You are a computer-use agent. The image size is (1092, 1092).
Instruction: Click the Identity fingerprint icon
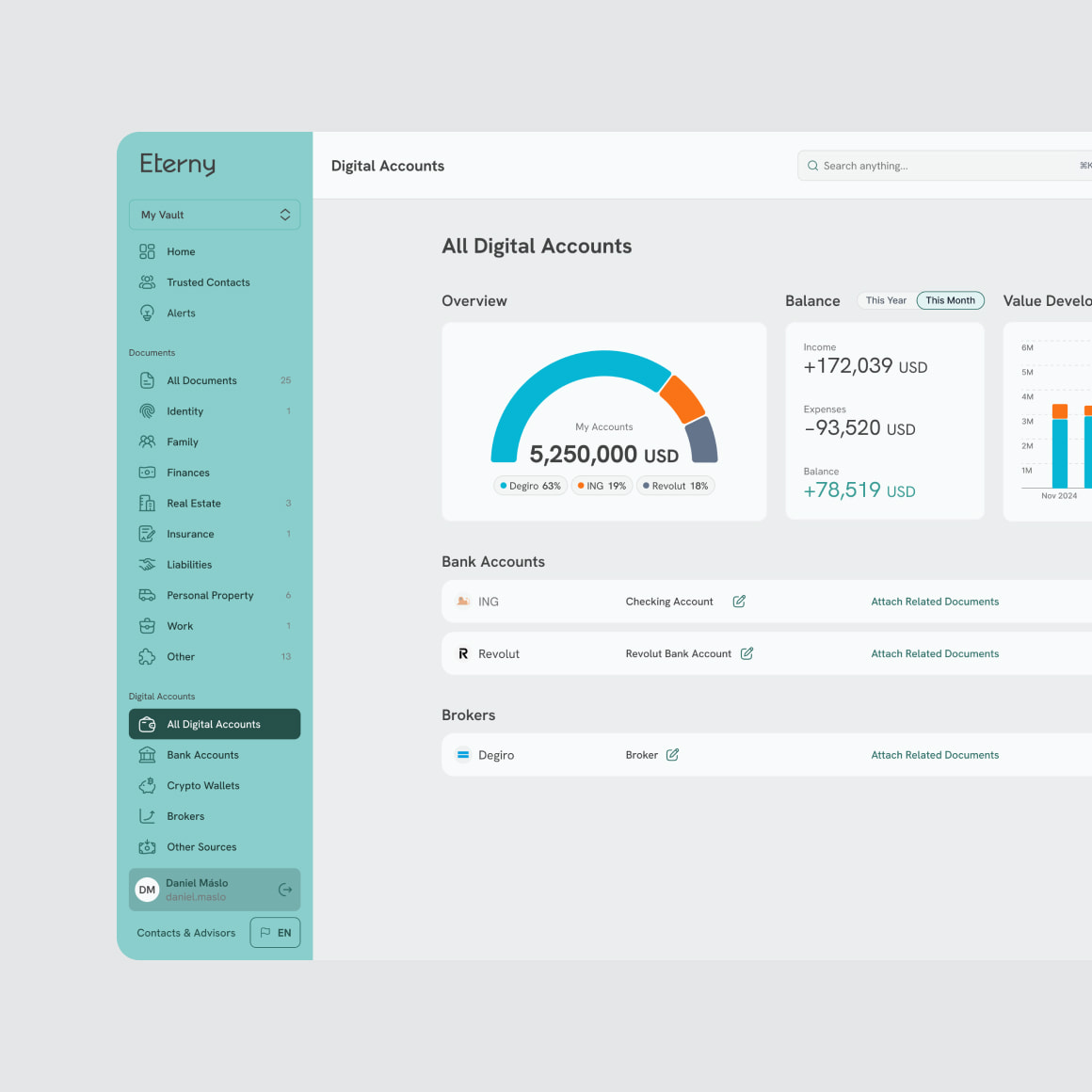[147, 410]
